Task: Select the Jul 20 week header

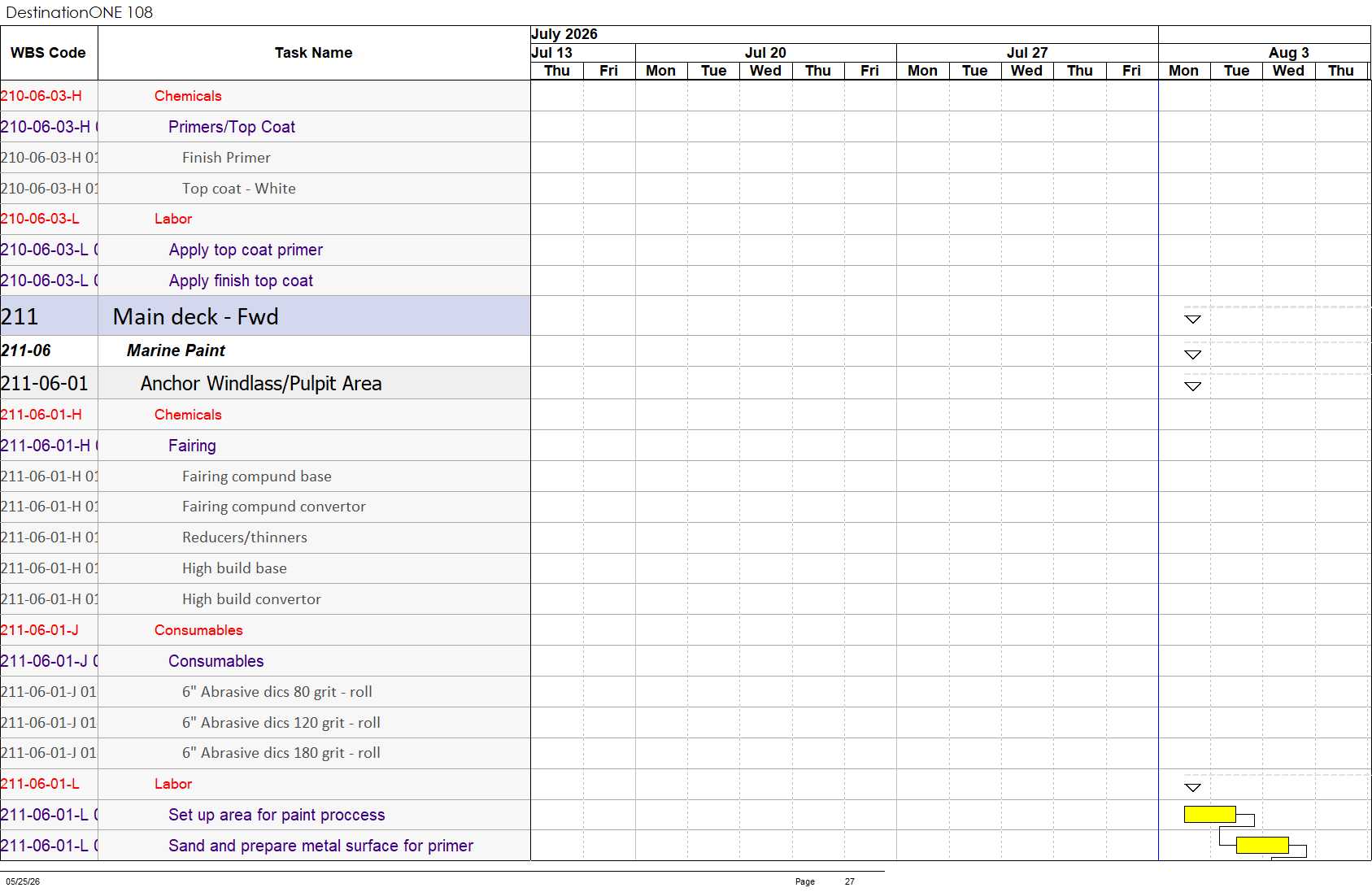Action: pyautogui.click(x=765, y=53)
